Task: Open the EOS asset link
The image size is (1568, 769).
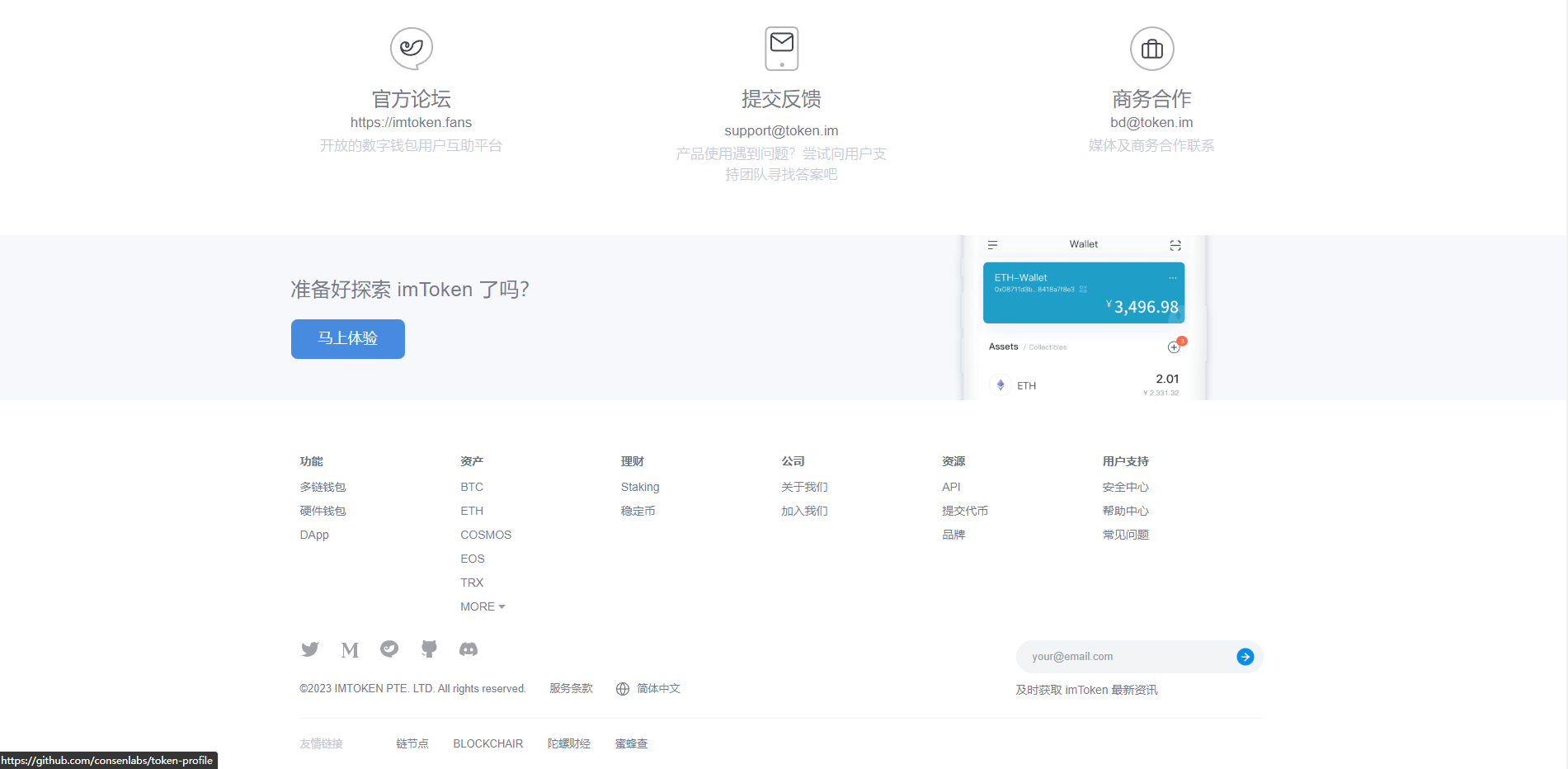Action: point(473,559)
